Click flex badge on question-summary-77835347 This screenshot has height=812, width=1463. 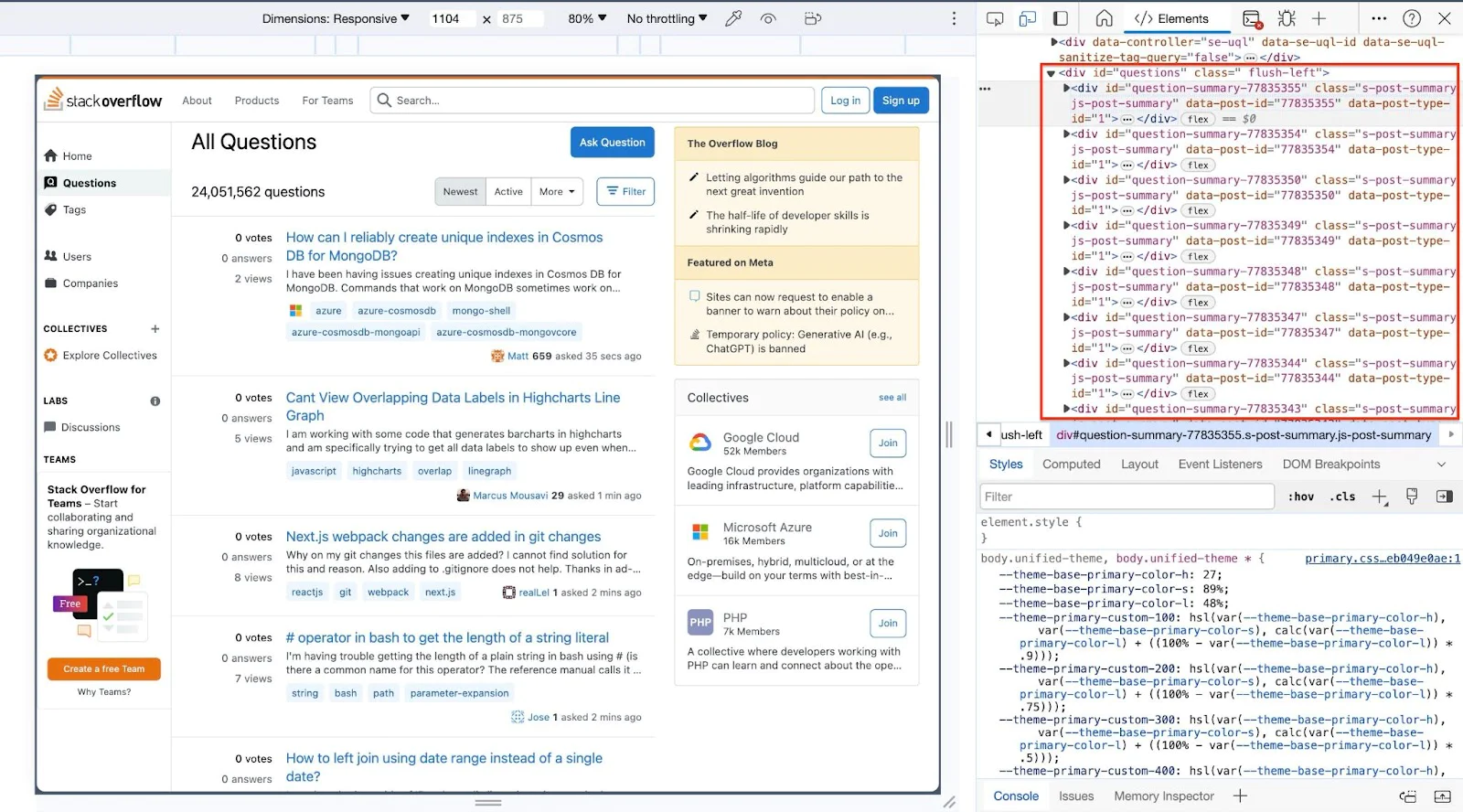click(x=1198, y=348)
